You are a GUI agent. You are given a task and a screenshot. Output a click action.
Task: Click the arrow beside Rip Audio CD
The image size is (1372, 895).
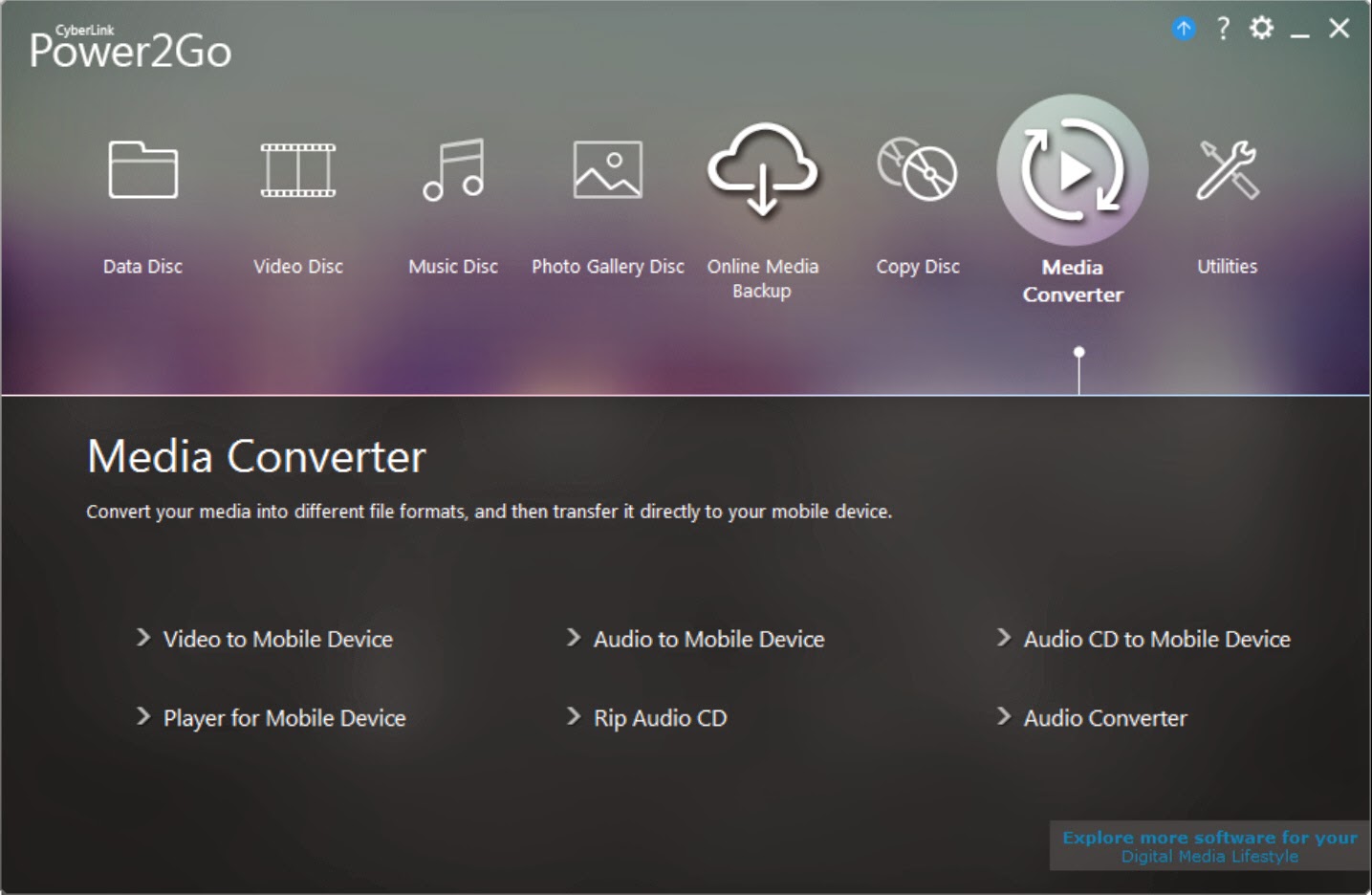(574, 717)
